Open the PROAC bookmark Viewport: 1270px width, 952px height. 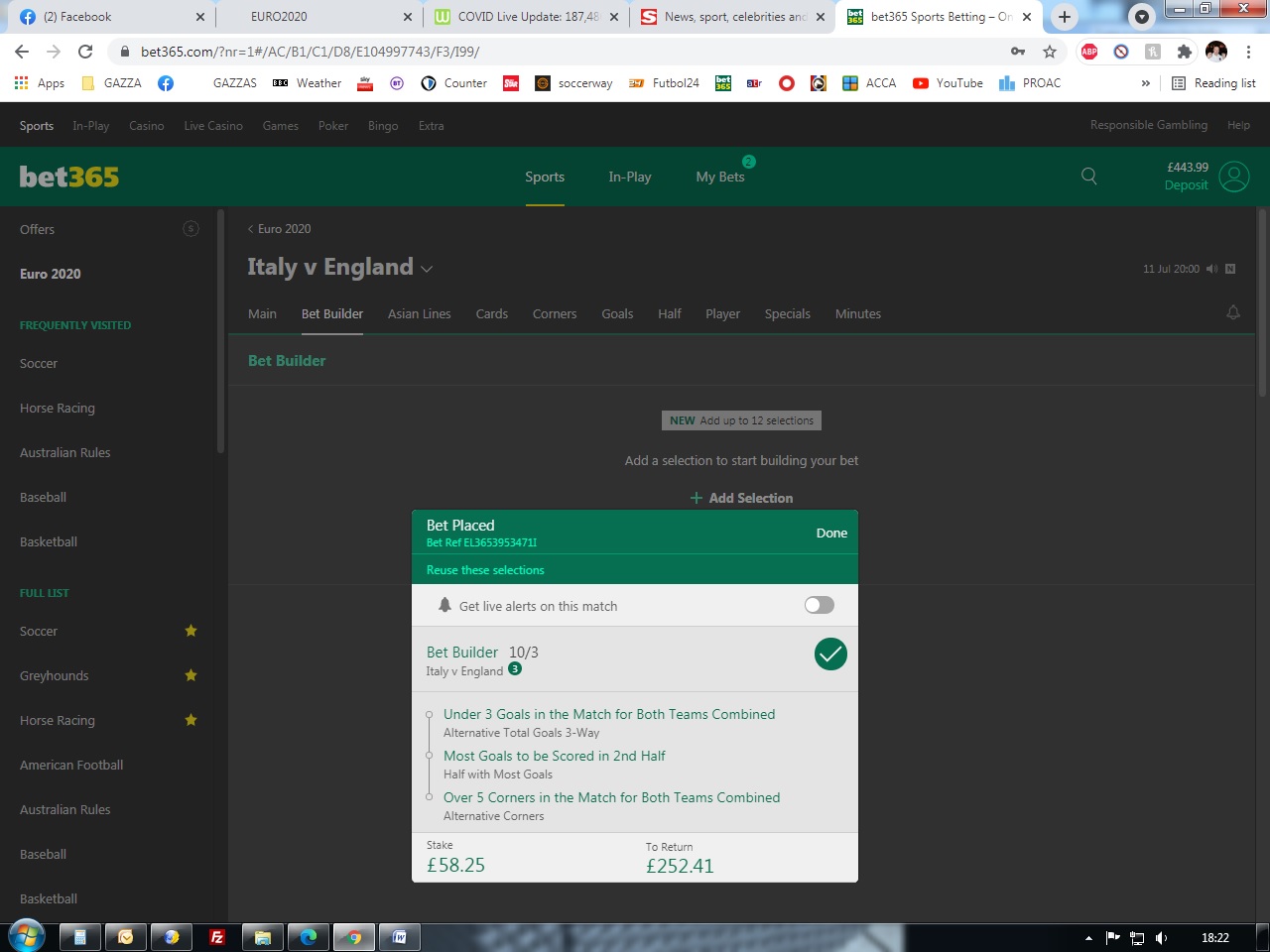[x=1030, y=83]
